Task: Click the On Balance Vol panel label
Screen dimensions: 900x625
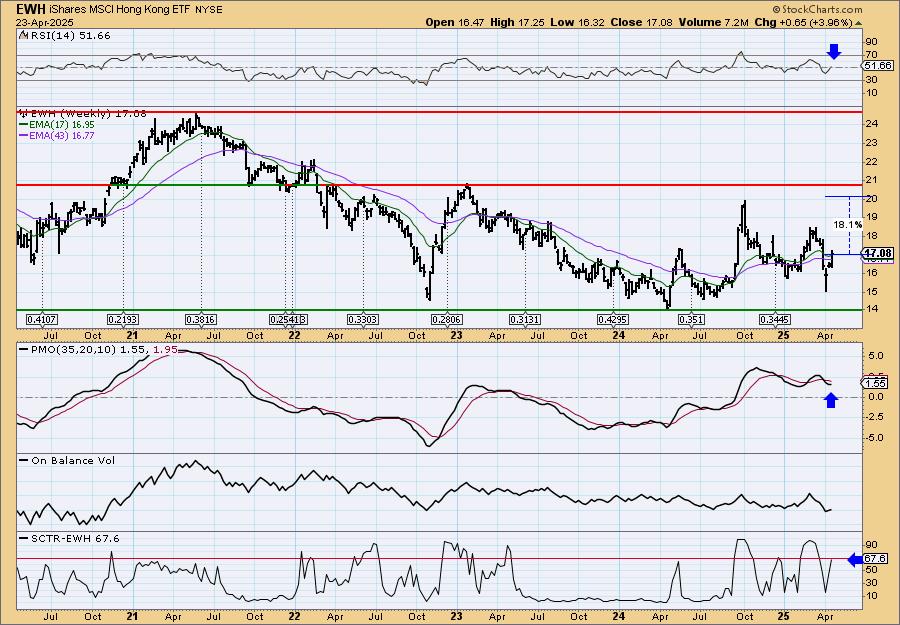Action: (67, 460)
